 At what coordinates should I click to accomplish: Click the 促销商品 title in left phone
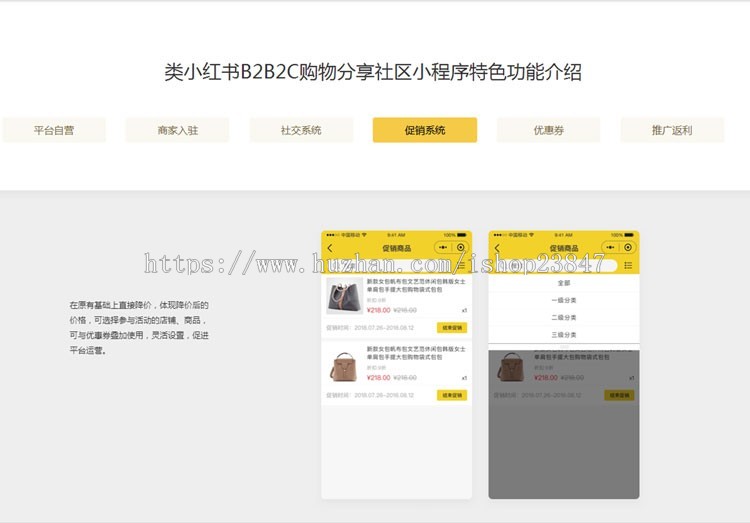(397, 248)
